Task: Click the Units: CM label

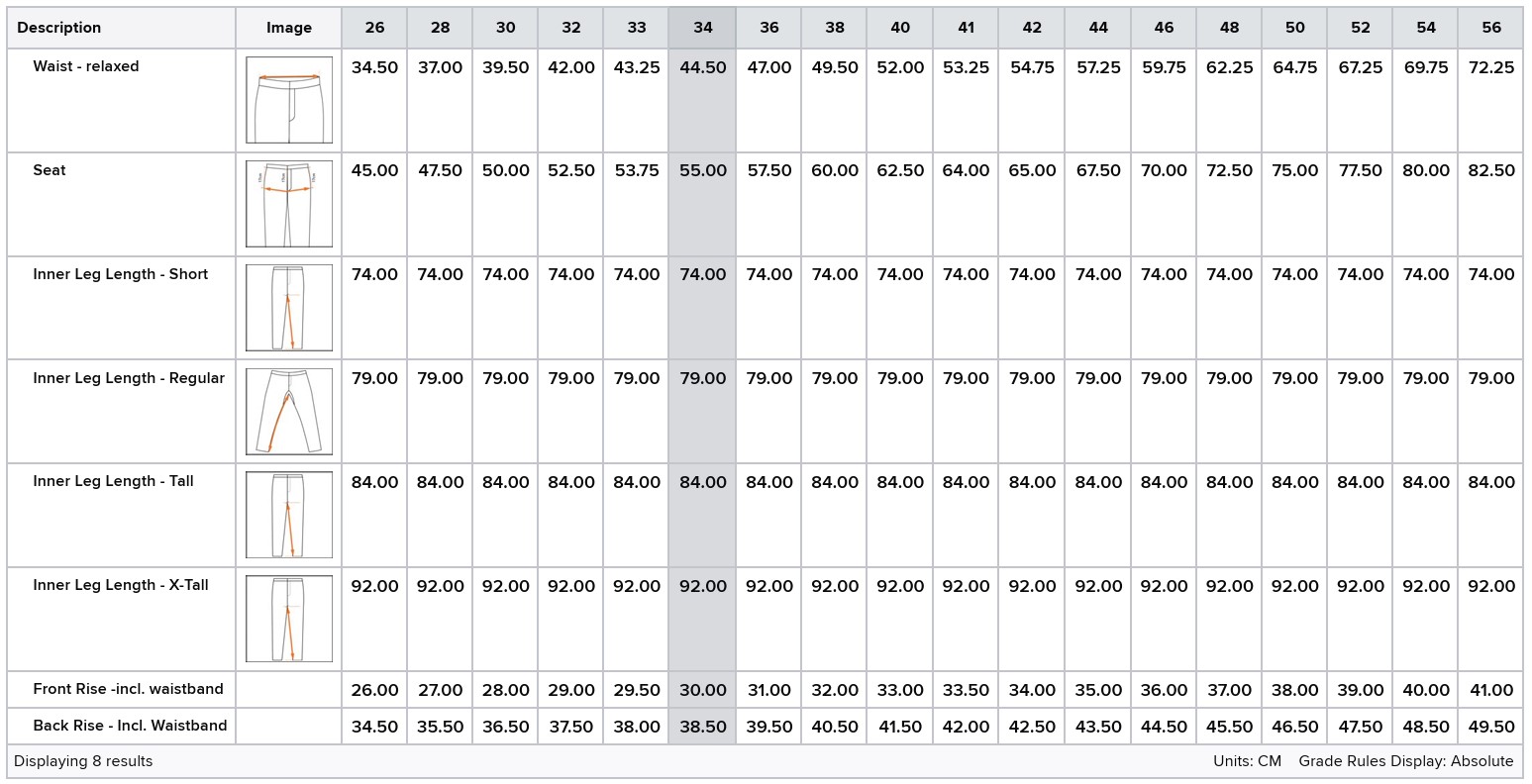Action: [x=1247, y=761]
